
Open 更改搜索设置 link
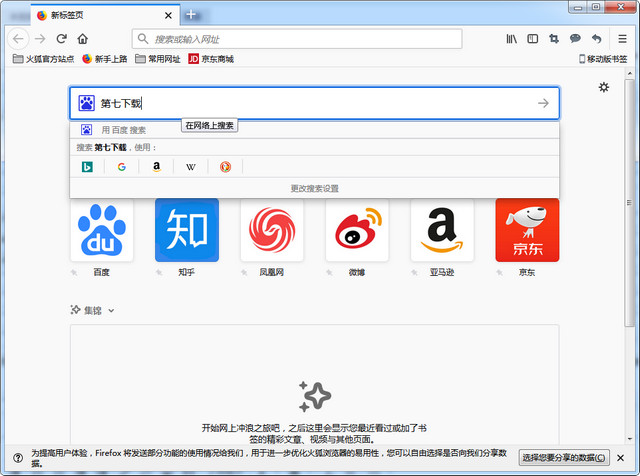pos(314,188)
